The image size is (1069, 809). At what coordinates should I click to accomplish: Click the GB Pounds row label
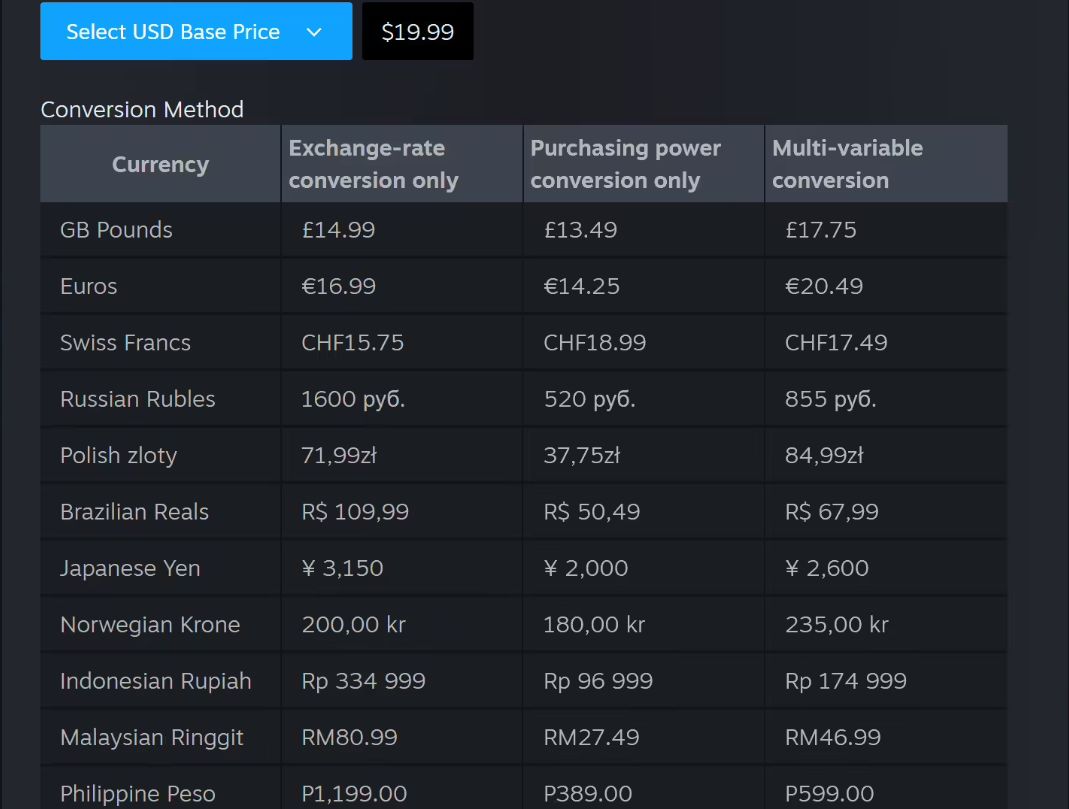[x=116, y=230]
